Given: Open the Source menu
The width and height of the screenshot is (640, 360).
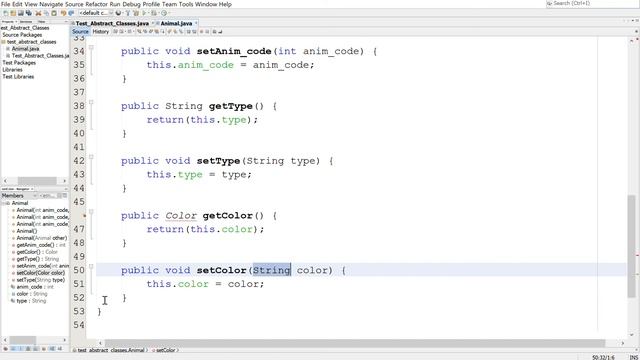Looking at the screenshot, I should [74, 4].
